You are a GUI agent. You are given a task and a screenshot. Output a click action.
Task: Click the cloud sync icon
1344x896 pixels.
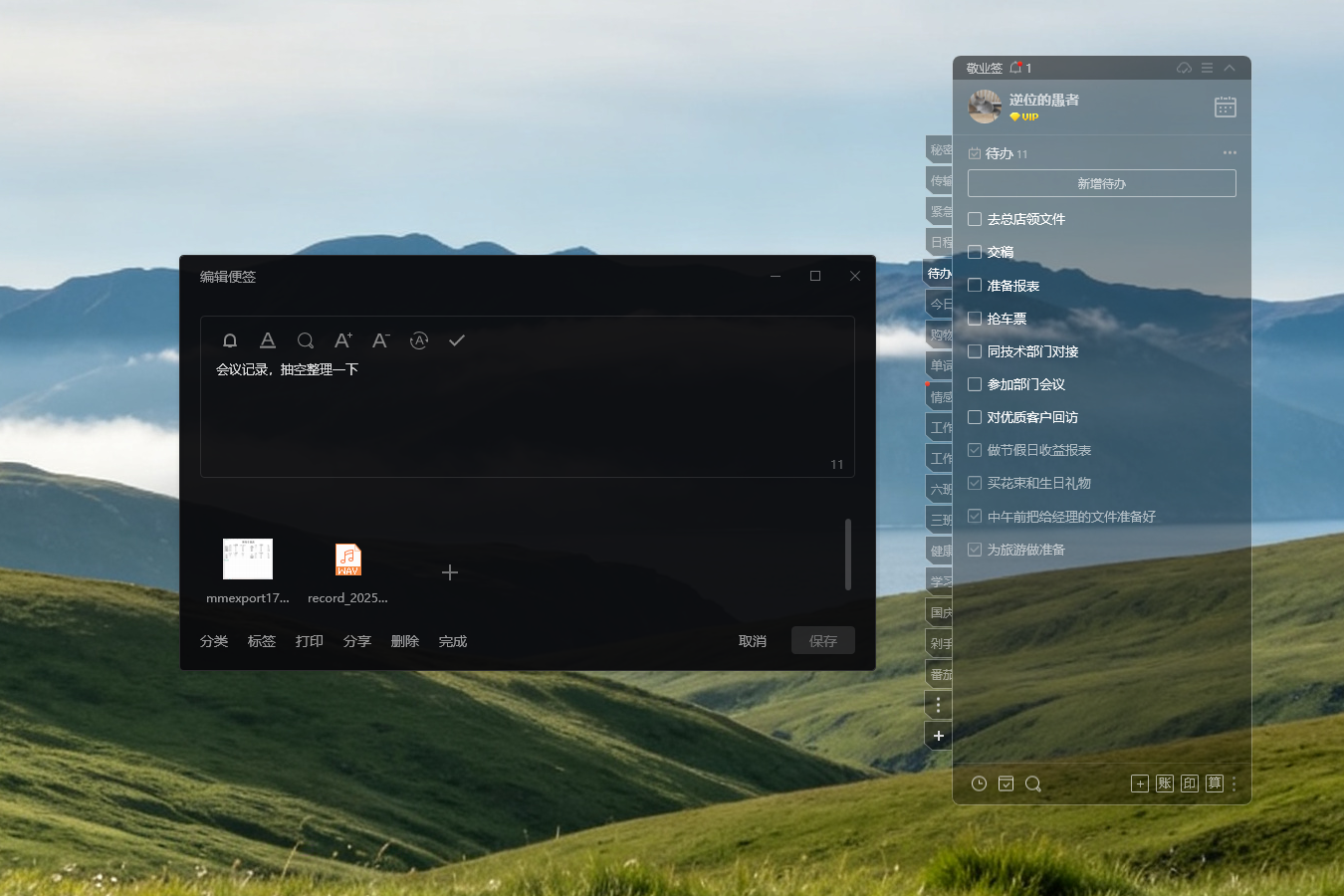tap(1184, 68)
